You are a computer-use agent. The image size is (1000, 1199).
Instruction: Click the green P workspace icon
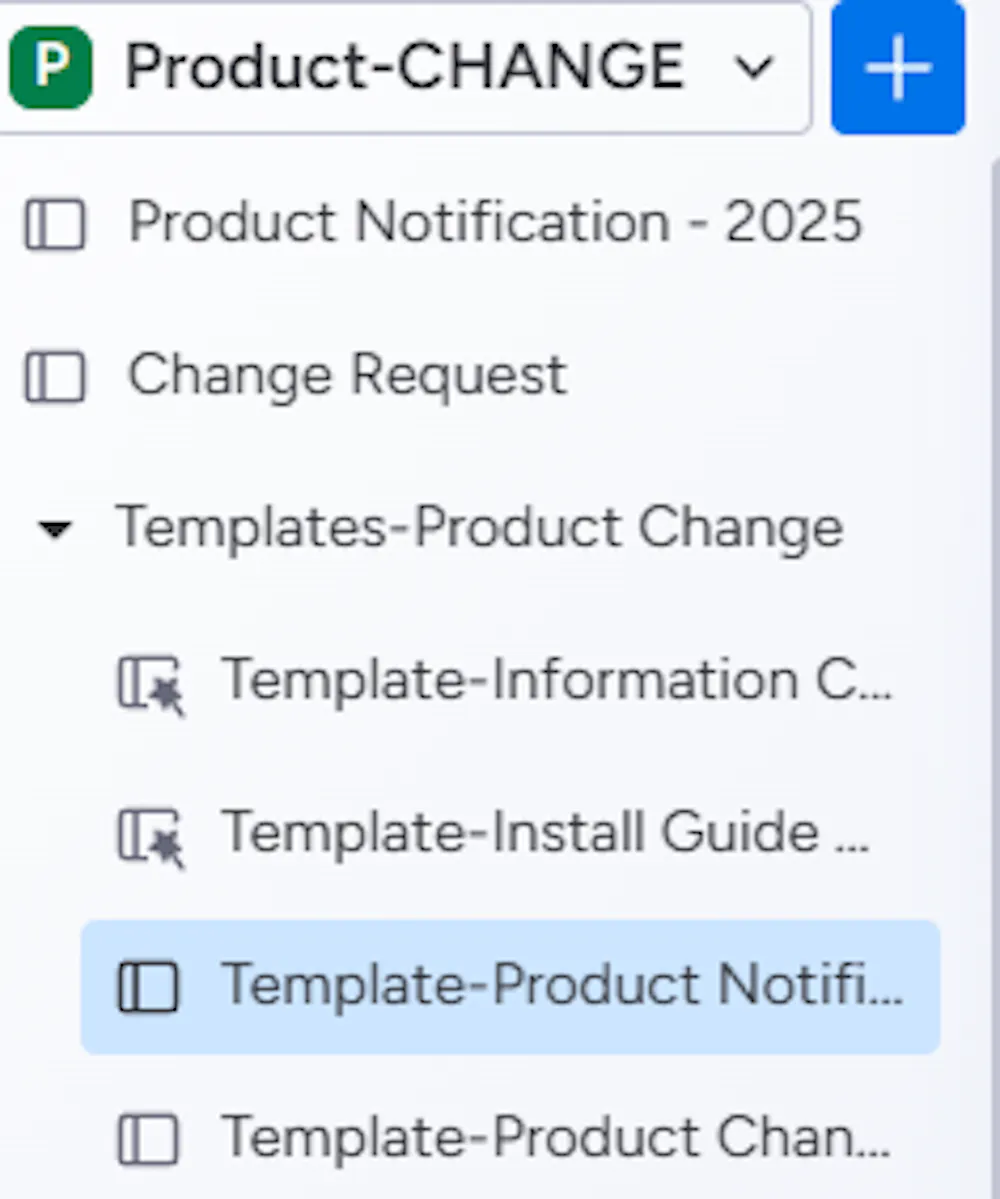point(50,67)
